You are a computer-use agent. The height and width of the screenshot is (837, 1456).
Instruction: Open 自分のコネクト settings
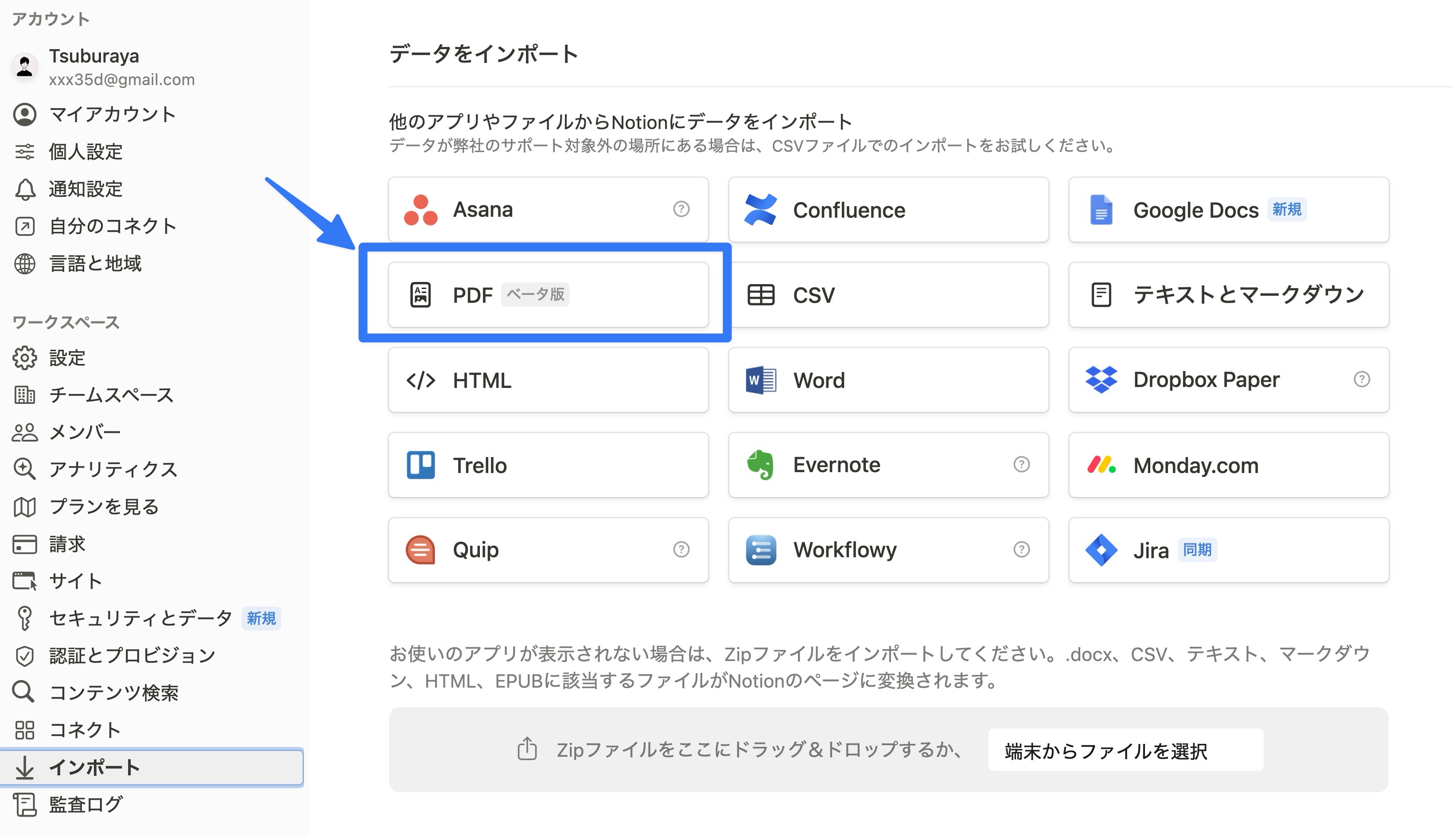click(x=152, y=226)
